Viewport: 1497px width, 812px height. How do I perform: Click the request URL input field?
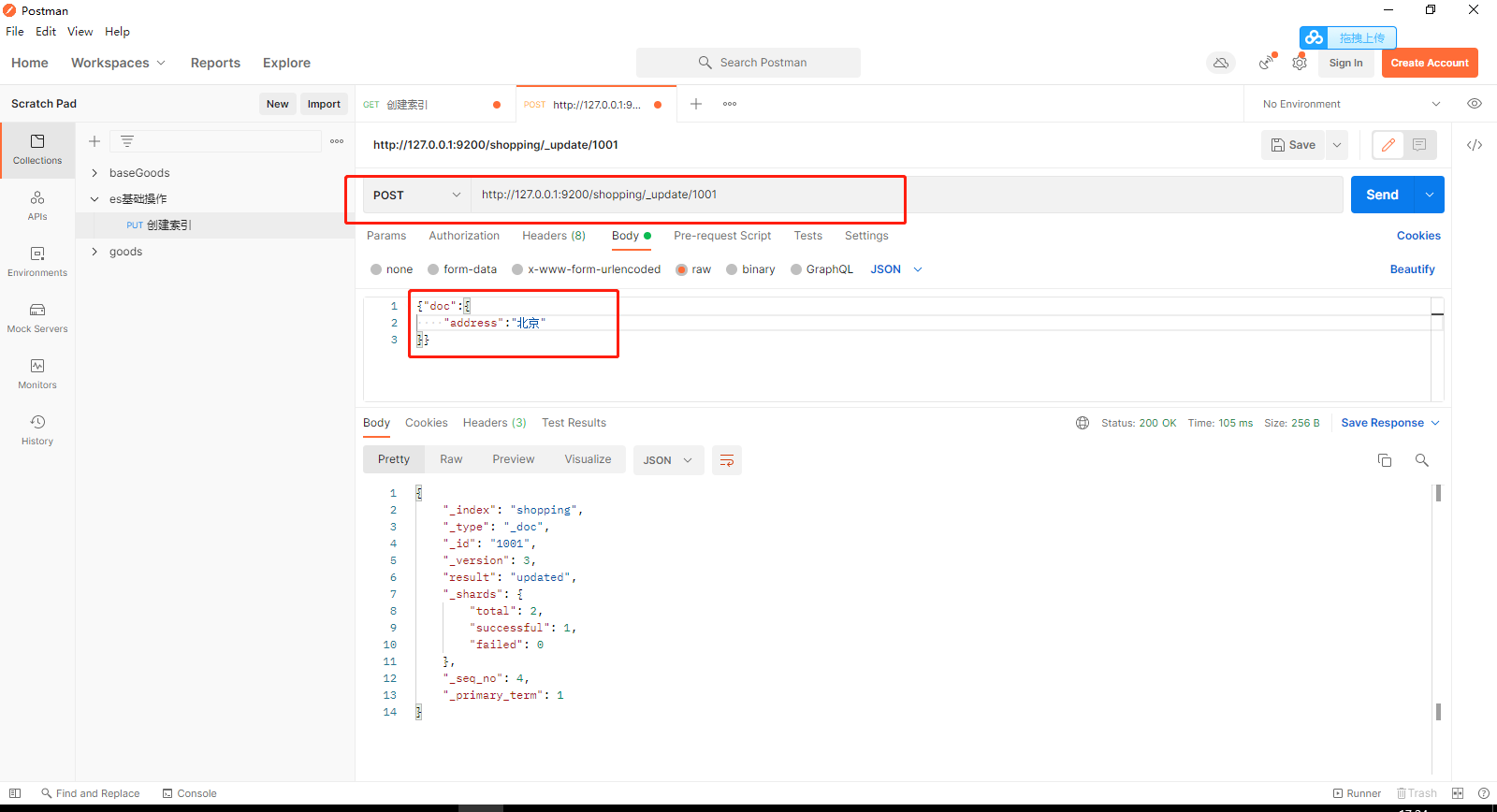tap(906, 195)
